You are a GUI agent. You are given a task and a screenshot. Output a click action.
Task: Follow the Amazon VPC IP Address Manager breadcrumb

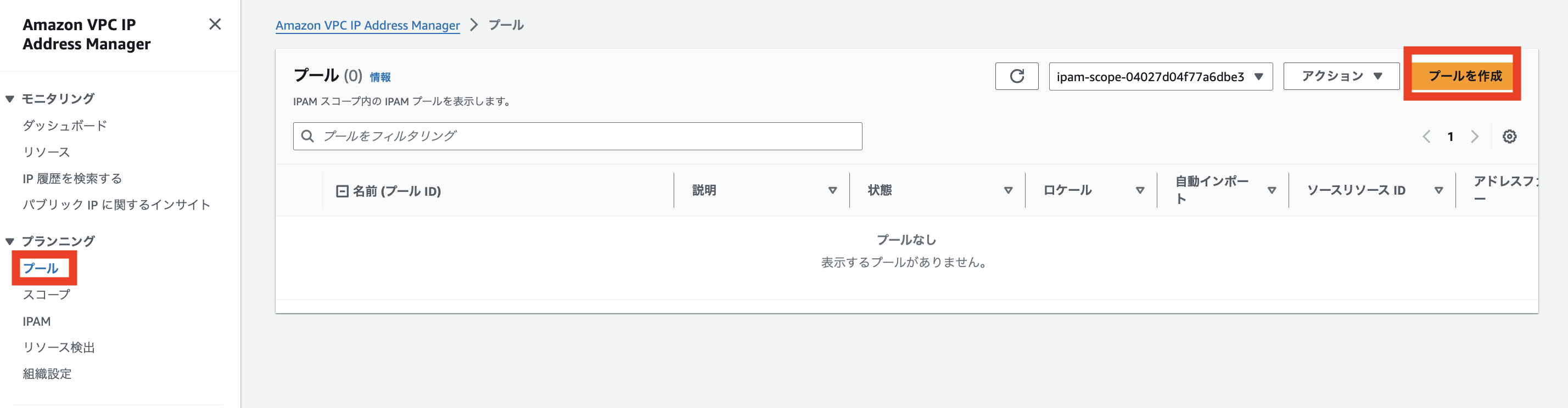(368, 25)
